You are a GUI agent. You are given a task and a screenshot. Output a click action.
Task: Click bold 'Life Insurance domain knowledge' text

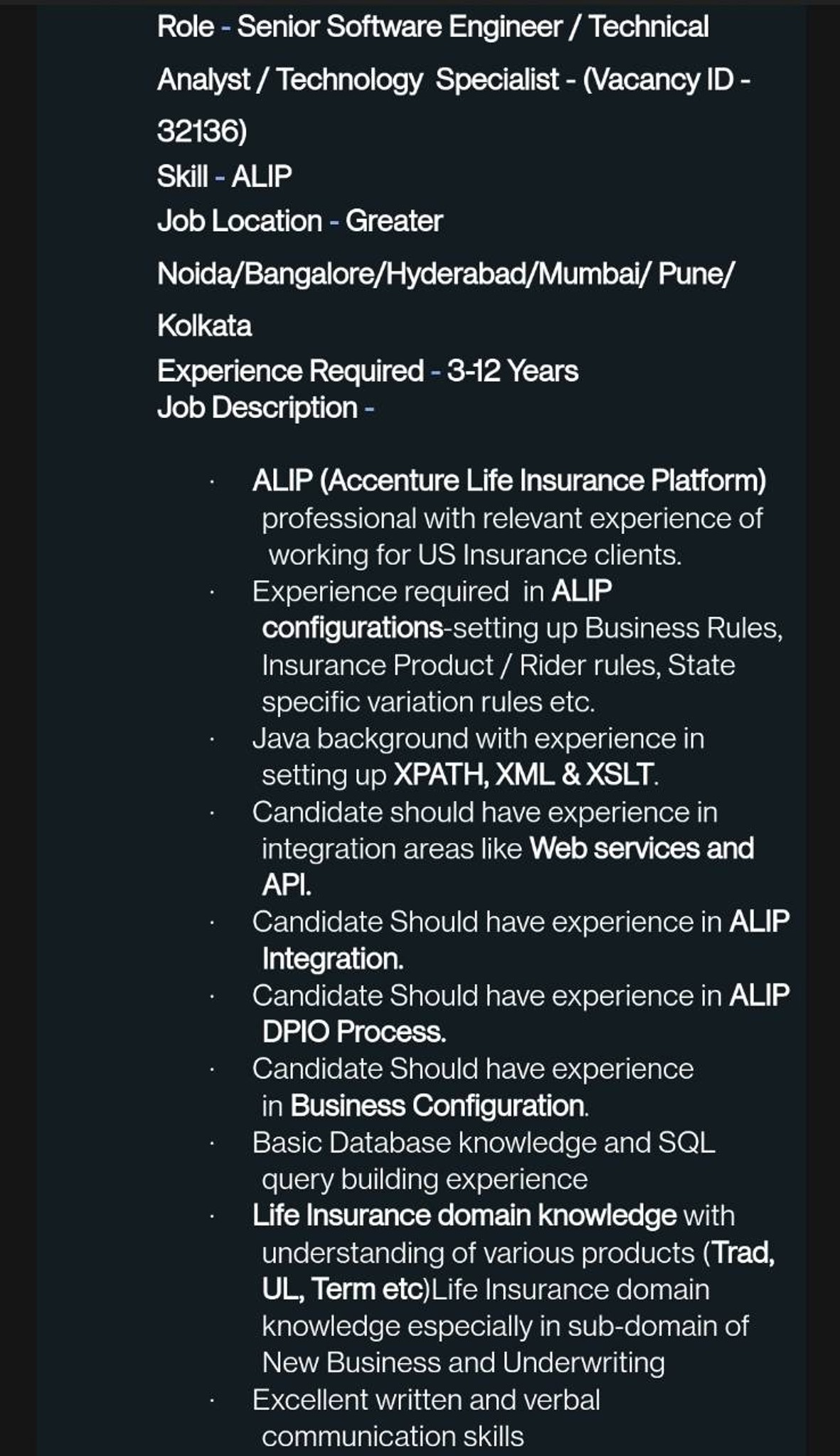(x=464, y=1216)
